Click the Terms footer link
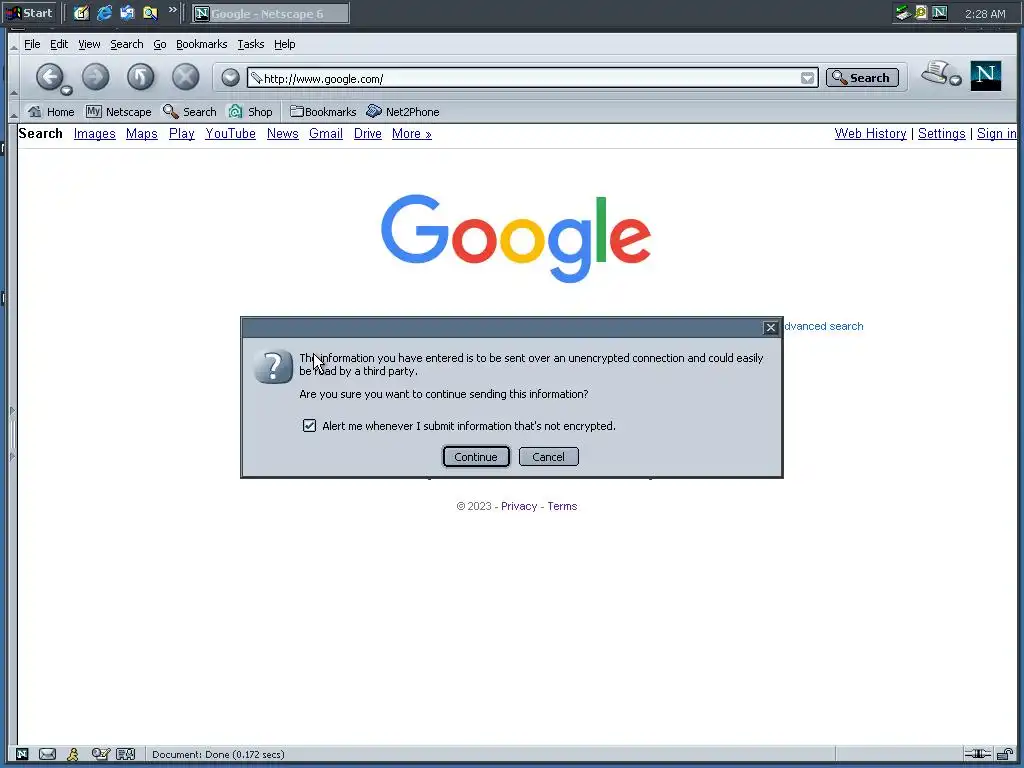This screenshot has height=768, width=1024. point(562,506)
